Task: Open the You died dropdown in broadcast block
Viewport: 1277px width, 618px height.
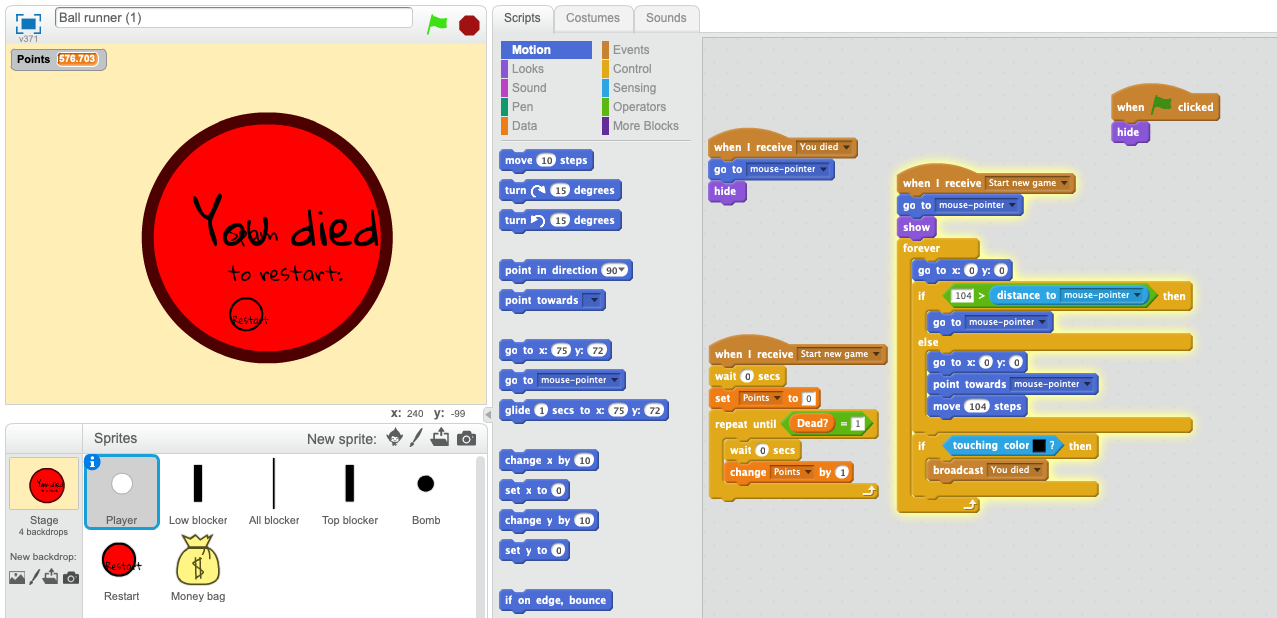Action: pyautogui.click(x=1038, y=470)
